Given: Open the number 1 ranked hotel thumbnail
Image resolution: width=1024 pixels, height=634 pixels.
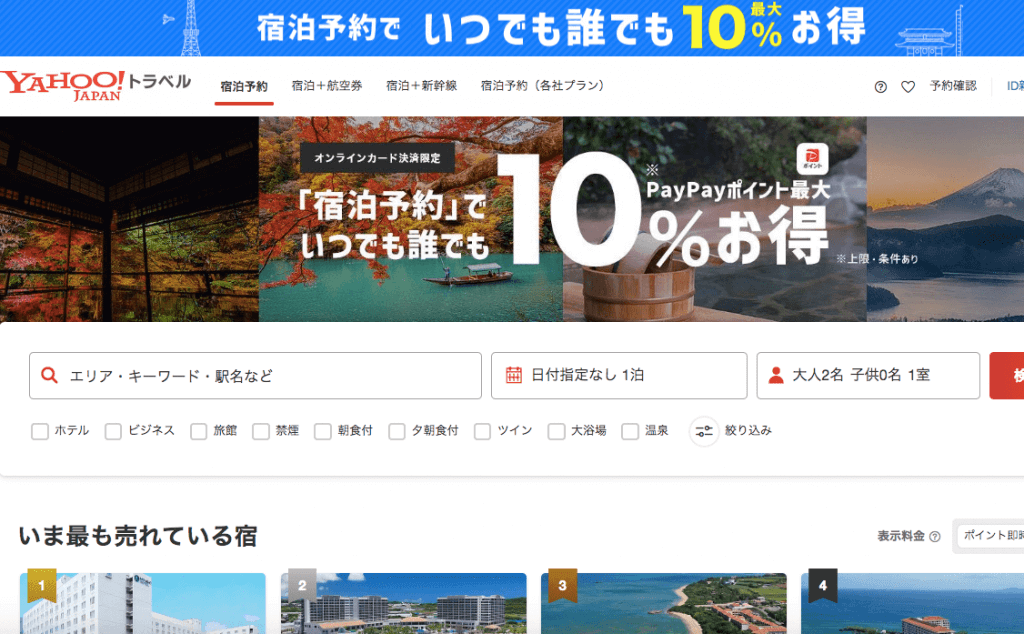Looking at the screenshot, I should pyautogui.click(x=143, y=604).
